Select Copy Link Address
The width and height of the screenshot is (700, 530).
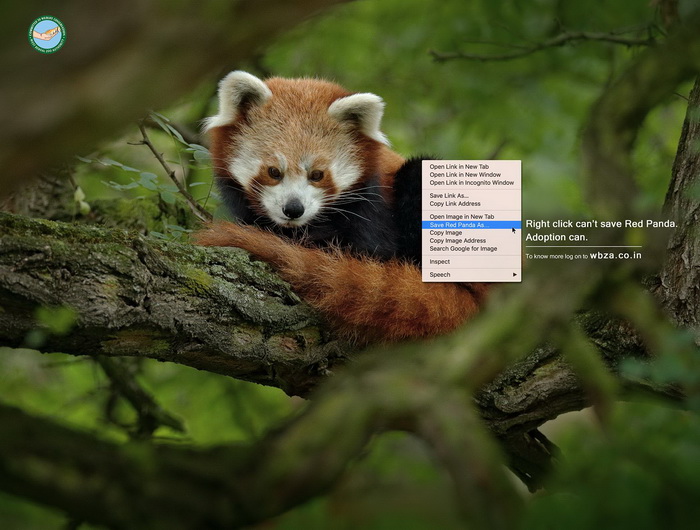point(455,204)
